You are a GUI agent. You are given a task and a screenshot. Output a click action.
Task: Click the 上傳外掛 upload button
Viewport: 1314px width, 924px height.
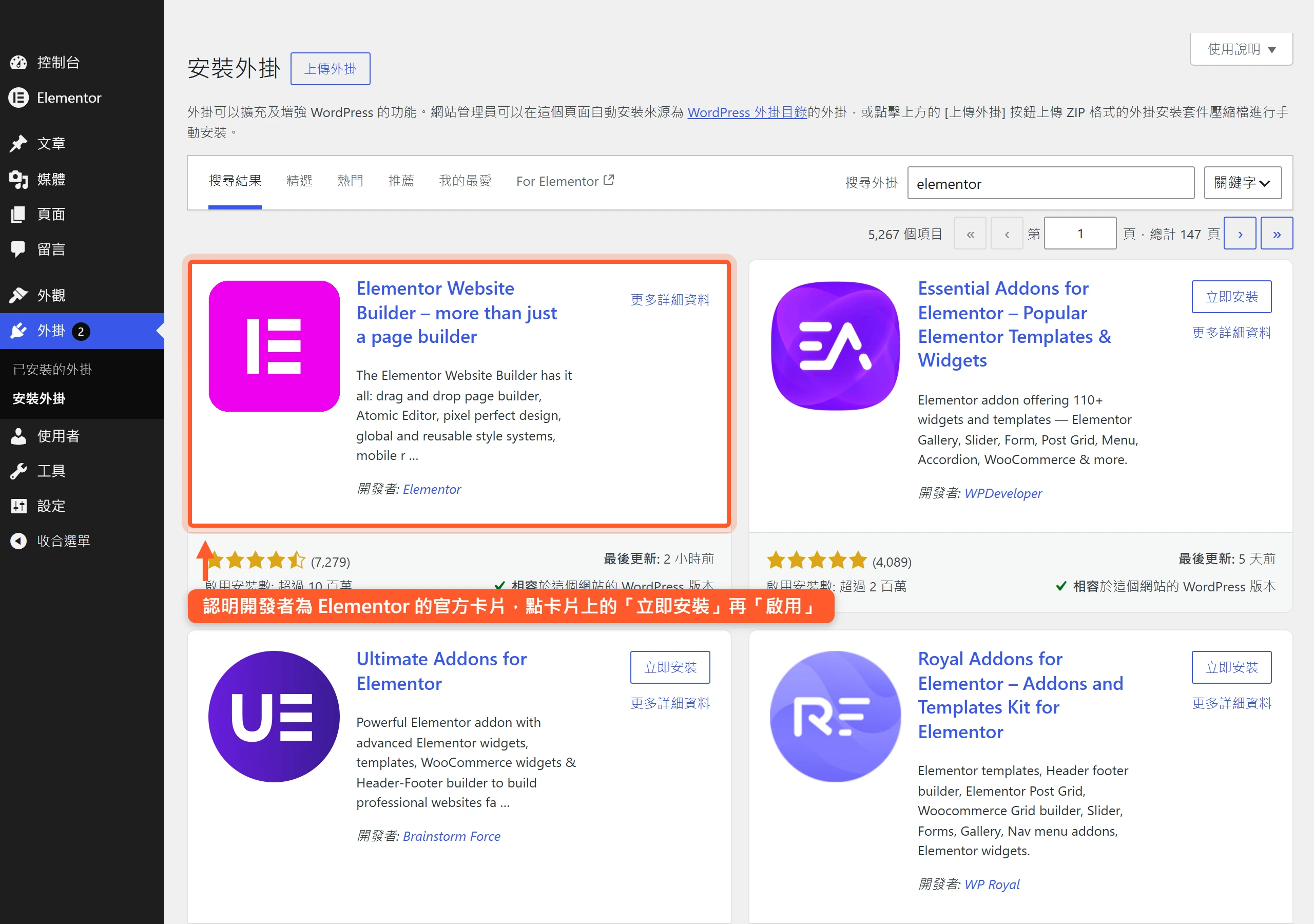(x=330, y=69)
